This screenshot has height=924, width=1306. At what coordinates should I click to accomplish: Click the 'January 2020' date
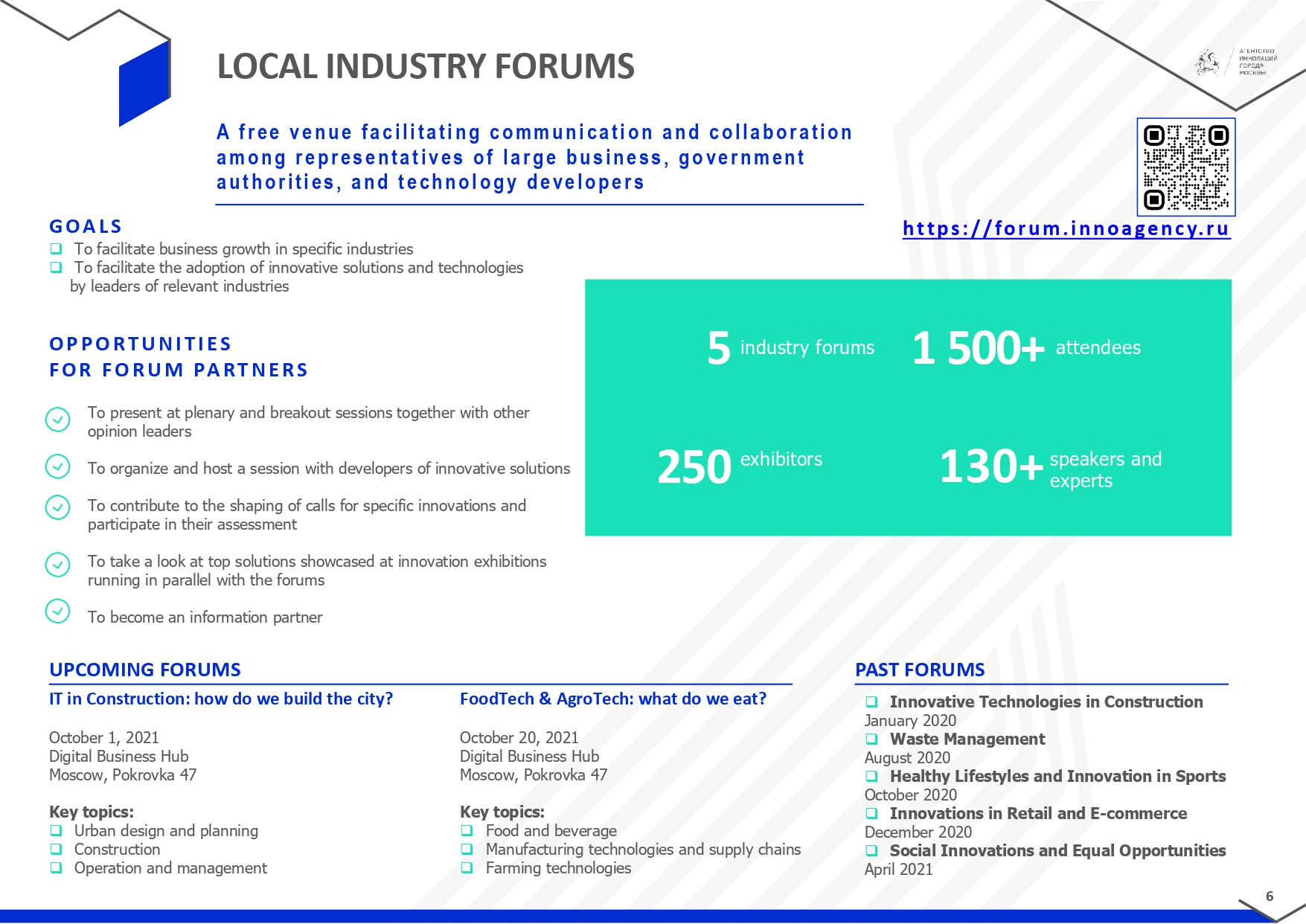click(910, 720)
